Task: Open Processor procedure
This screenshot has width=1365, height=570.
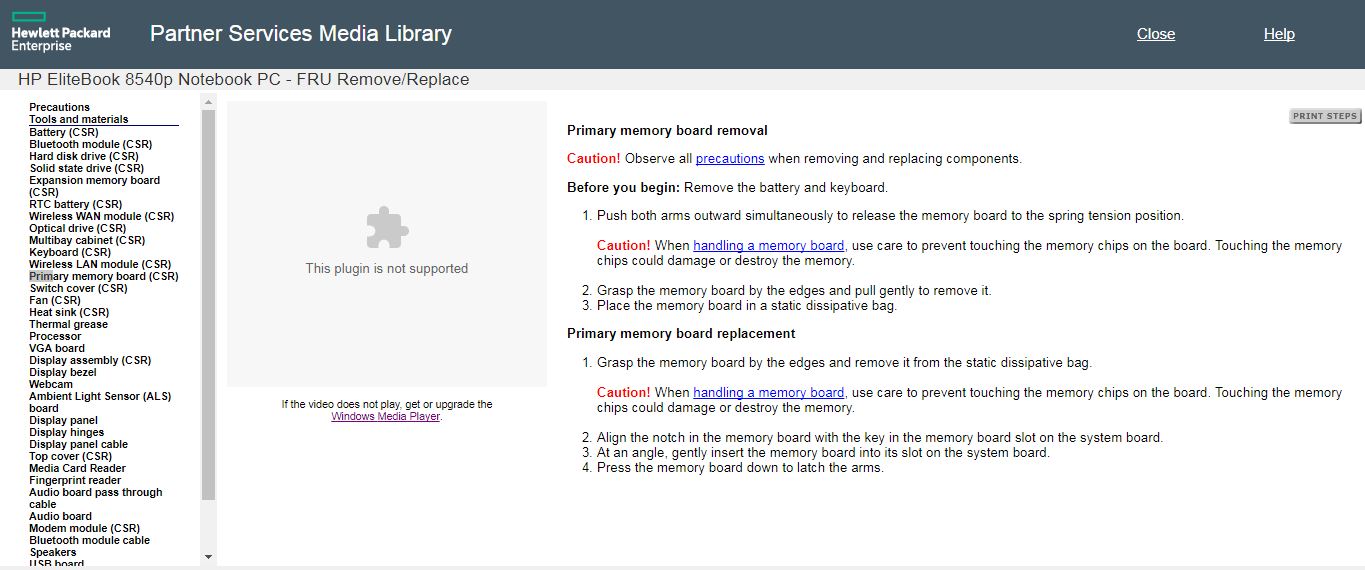Action: [55, 336]
